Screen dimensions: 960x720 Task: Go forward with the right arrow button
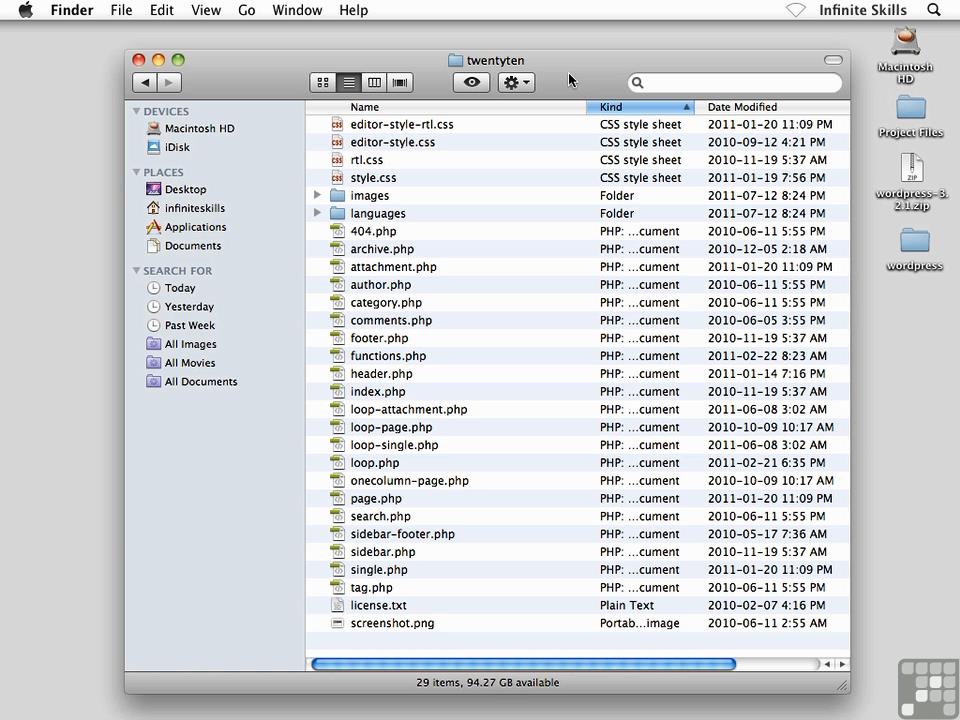170,82
